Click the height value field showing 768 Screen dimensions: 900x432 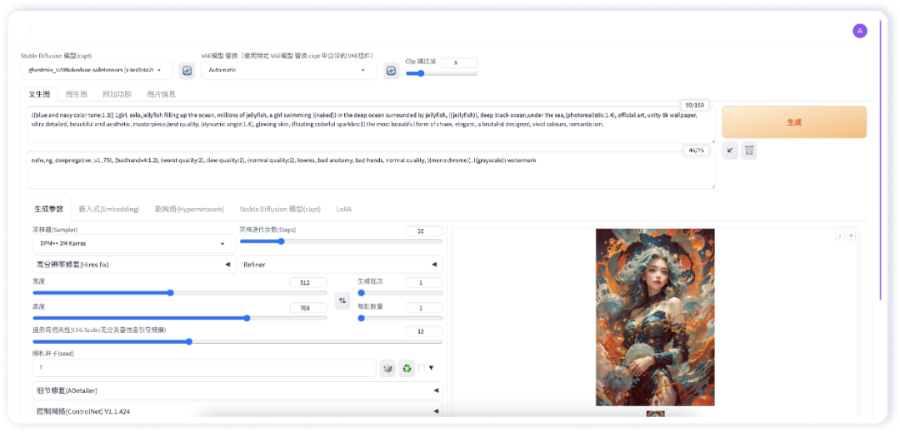pyautogui.click(x=308, y=308)
